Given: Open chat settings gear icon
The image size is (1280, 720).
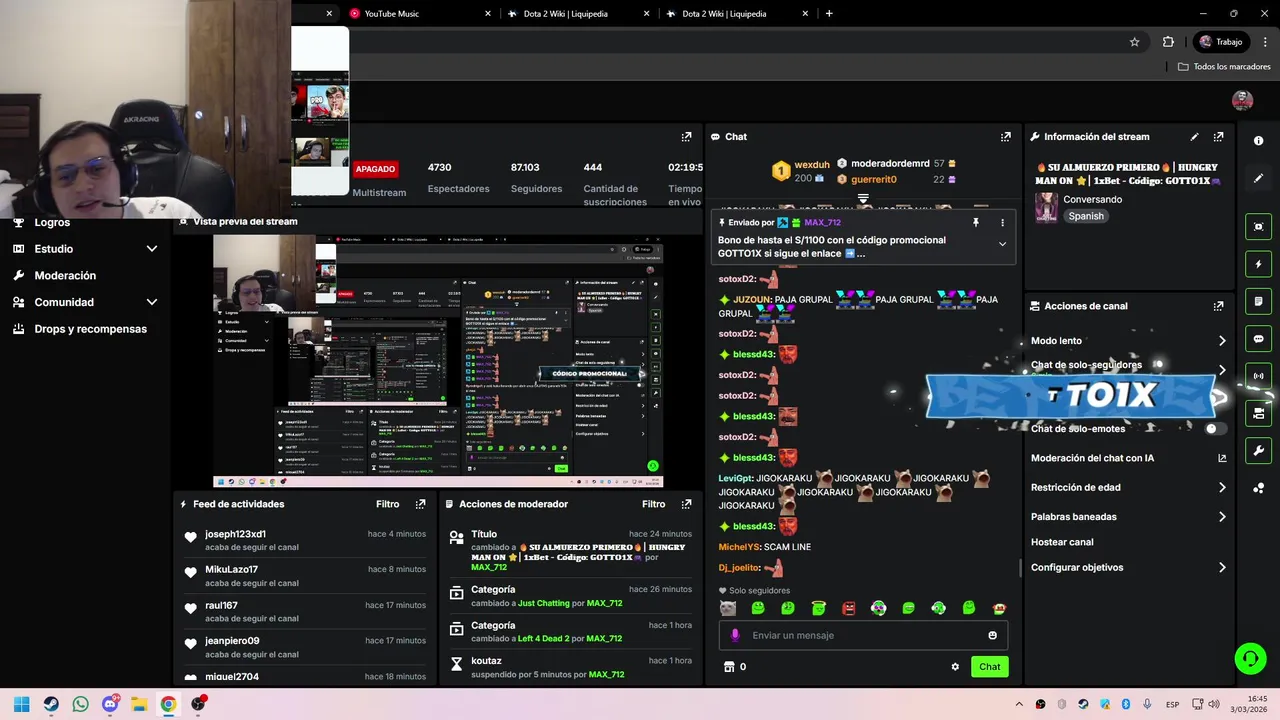Looking at the screenshot, I should (955, 667).
